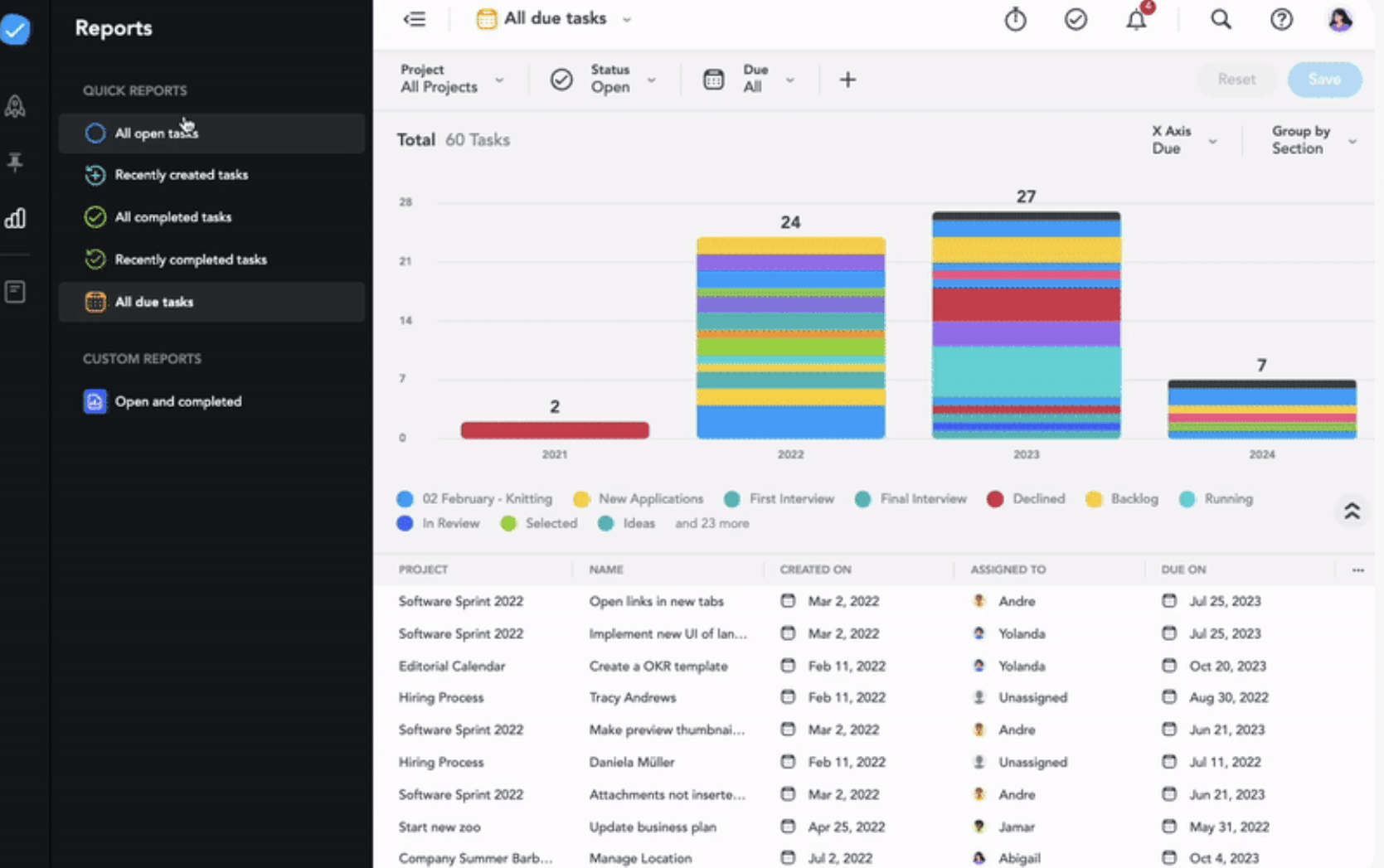The width and height of the screenshot is (1384, 868).
Task: Click the timer icon in the top toolbar
Action: (x=1015, y=18)
